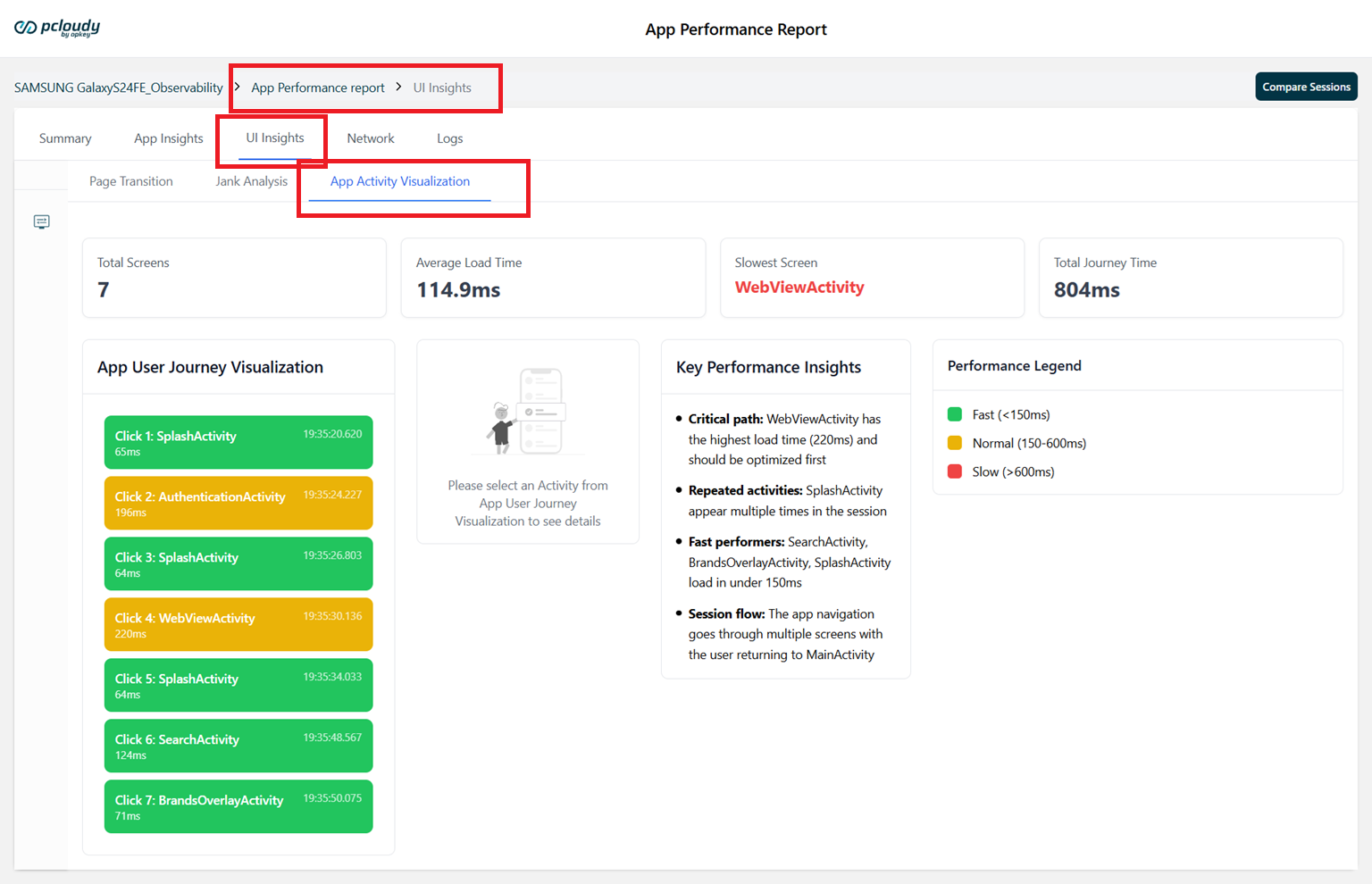
Task: Open the sidebar comments panel icon
Action: pos(41,221)
